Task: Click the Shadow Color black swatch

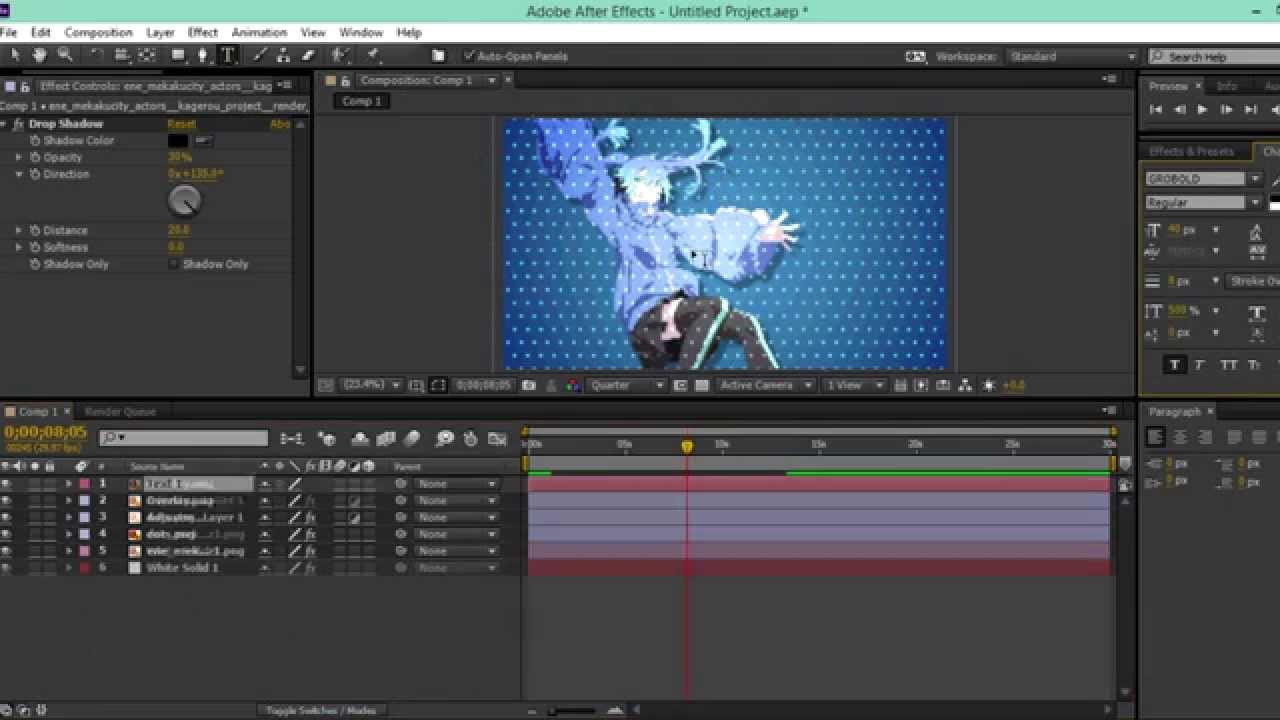Action: point(178,141)
